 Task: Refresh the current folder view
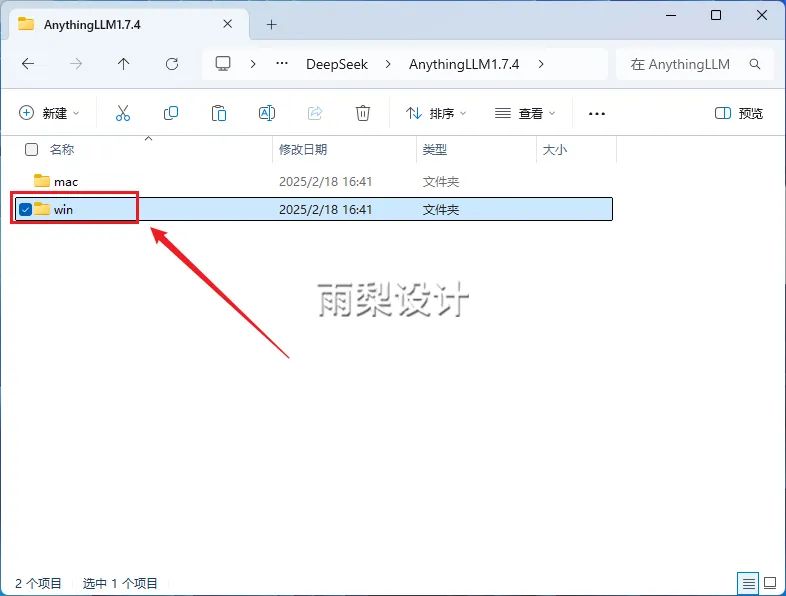[x=172, y=64]
